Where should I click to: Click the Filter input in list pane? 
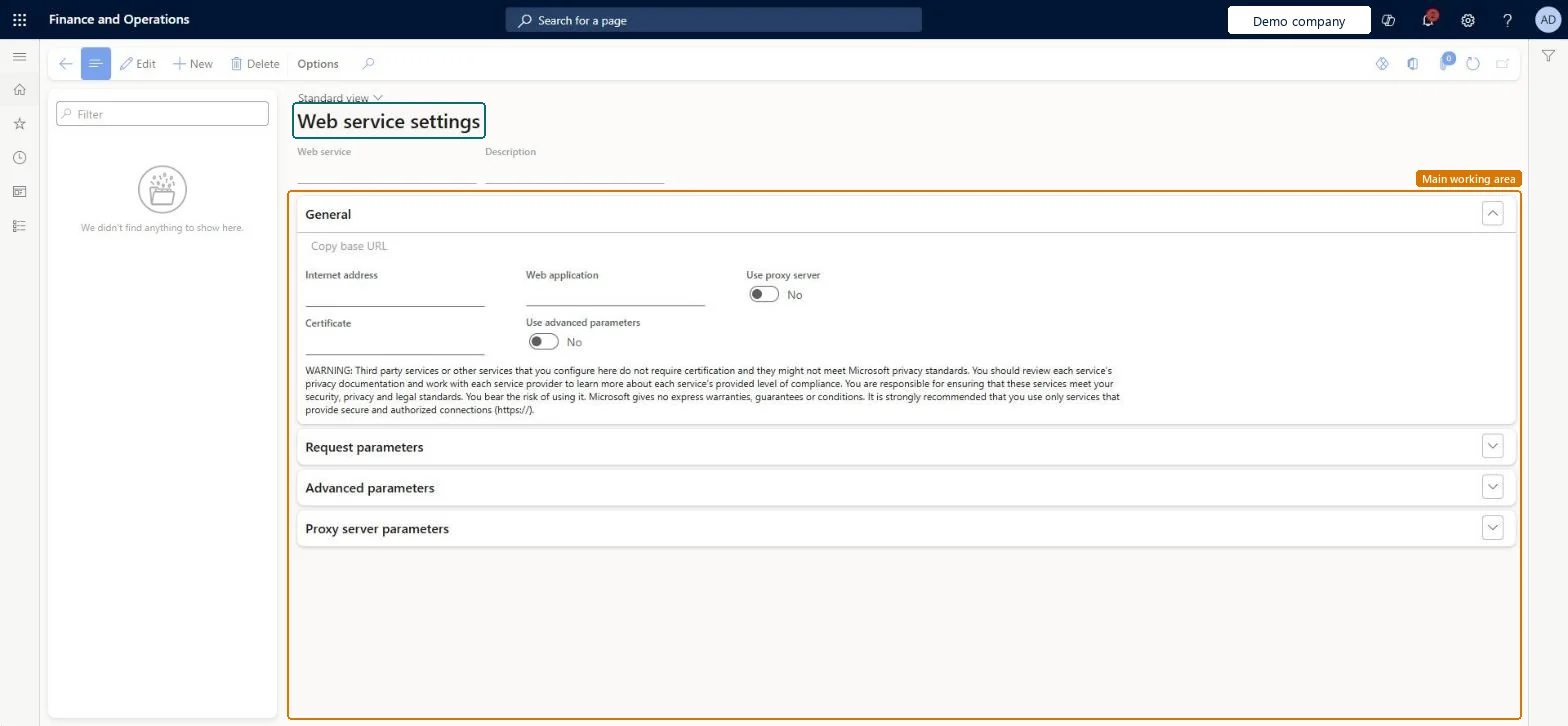[162, 114]
